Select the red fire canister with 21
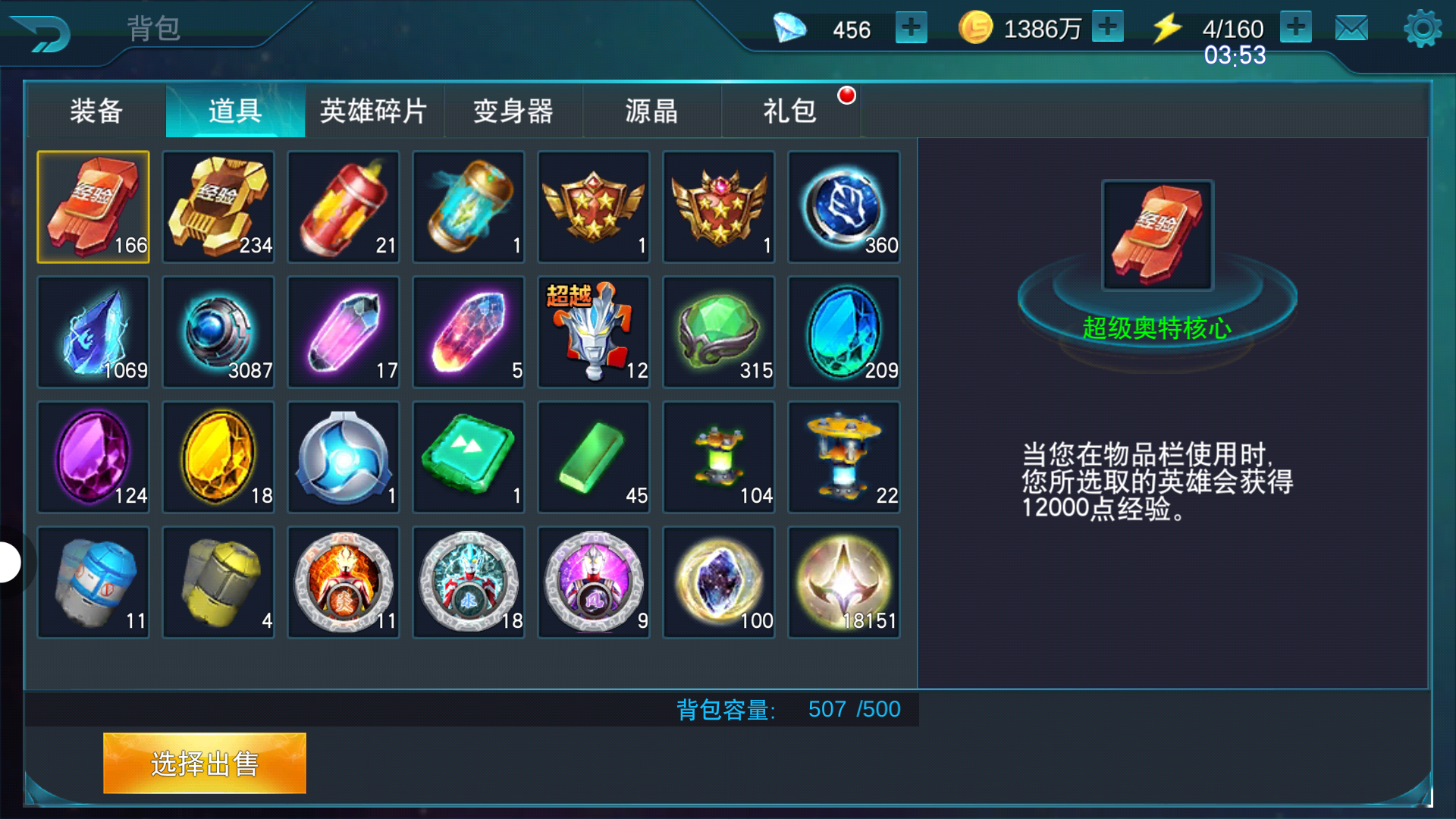 pos(344,207)
